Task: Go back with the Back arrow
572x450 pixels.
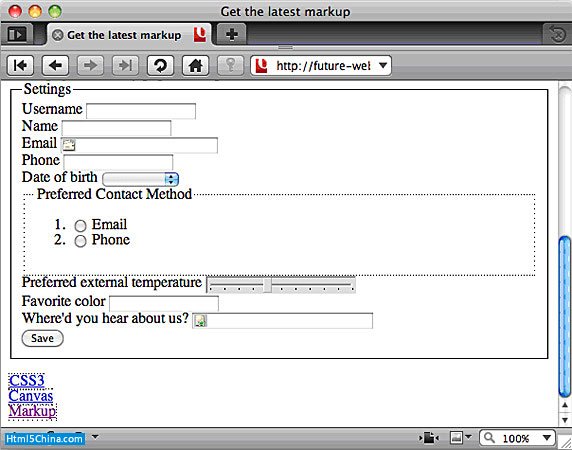Action: point(55,66)
